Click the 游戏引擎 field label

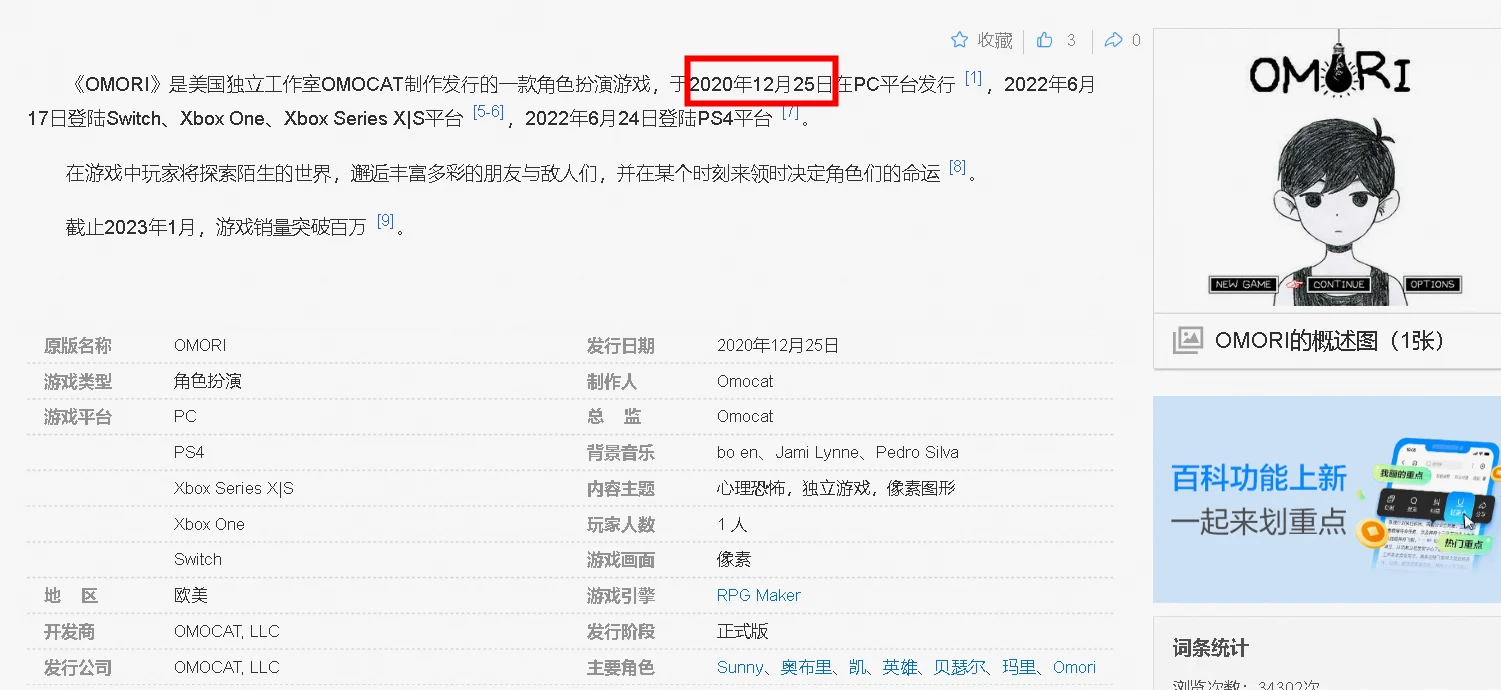pyautogui.click(x=621, y=596)
